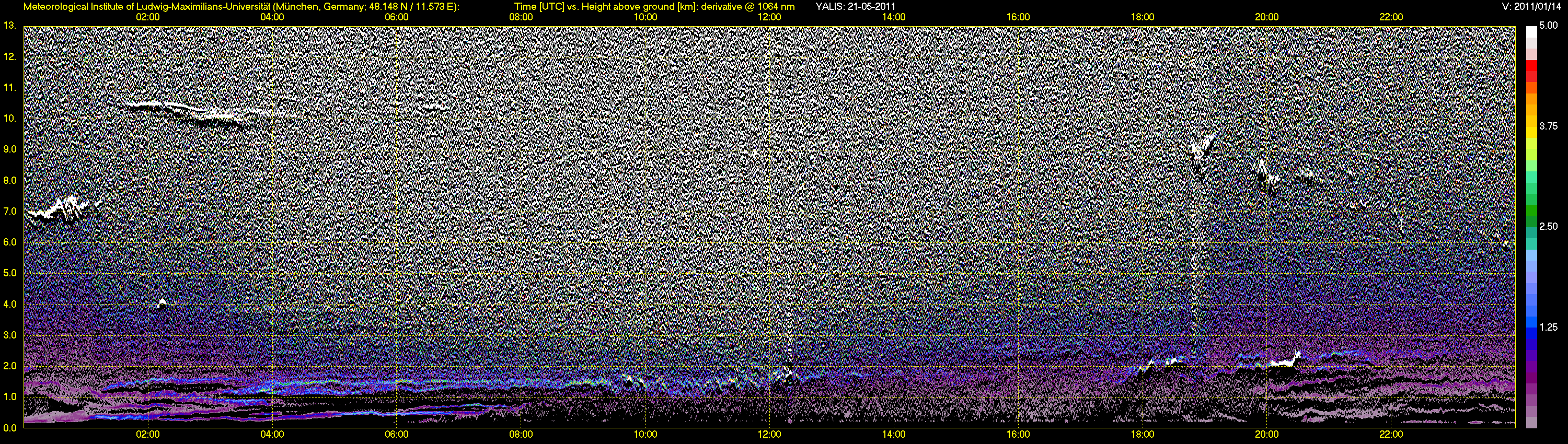Click the 02:00 time label on top axis

(148, 17)
